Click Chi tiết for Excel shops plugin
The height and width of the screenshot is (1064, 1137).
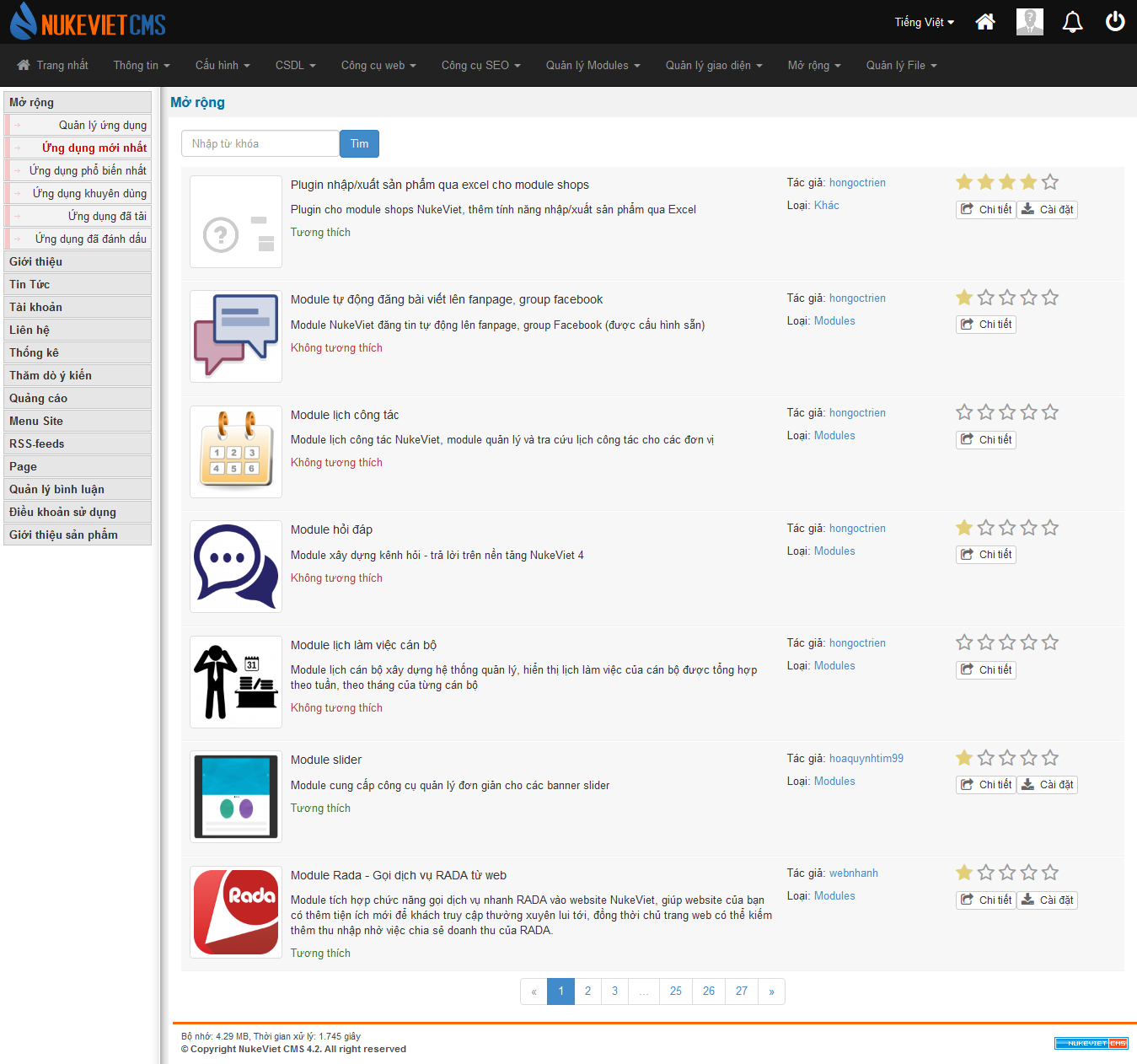986,209
